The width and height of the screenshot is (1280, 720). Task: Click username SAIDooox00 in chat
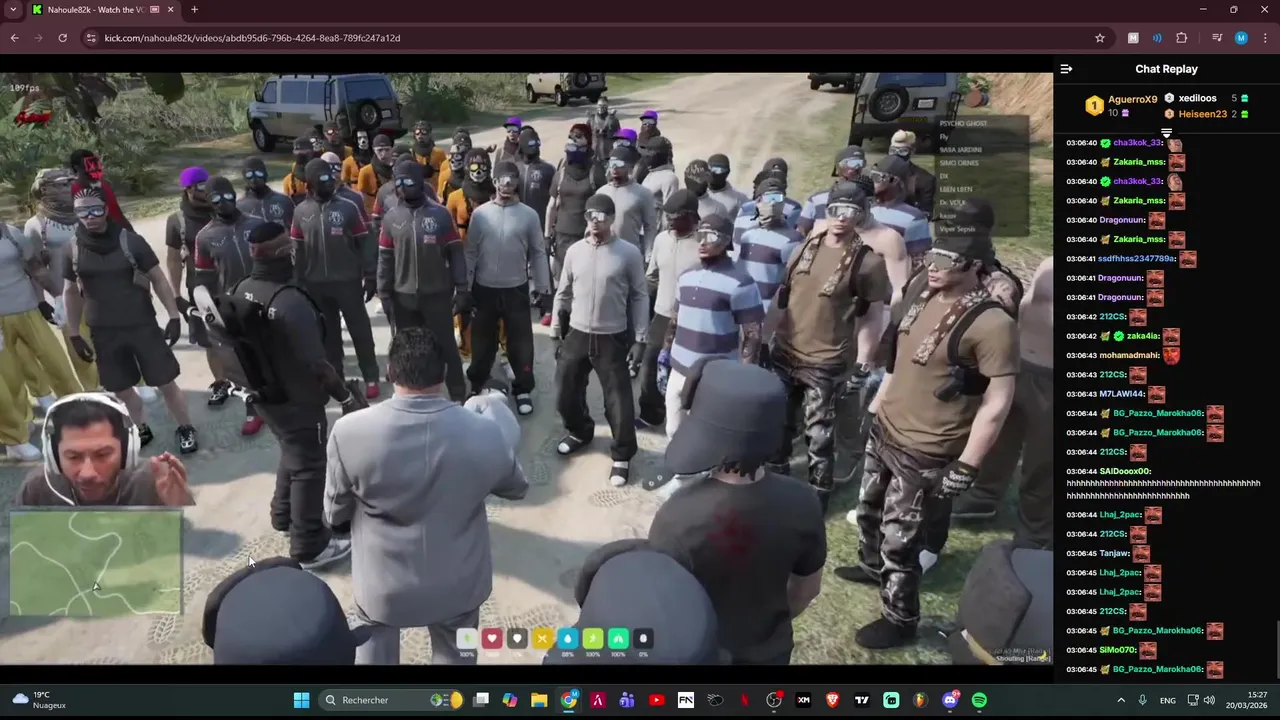(1125, 471)
